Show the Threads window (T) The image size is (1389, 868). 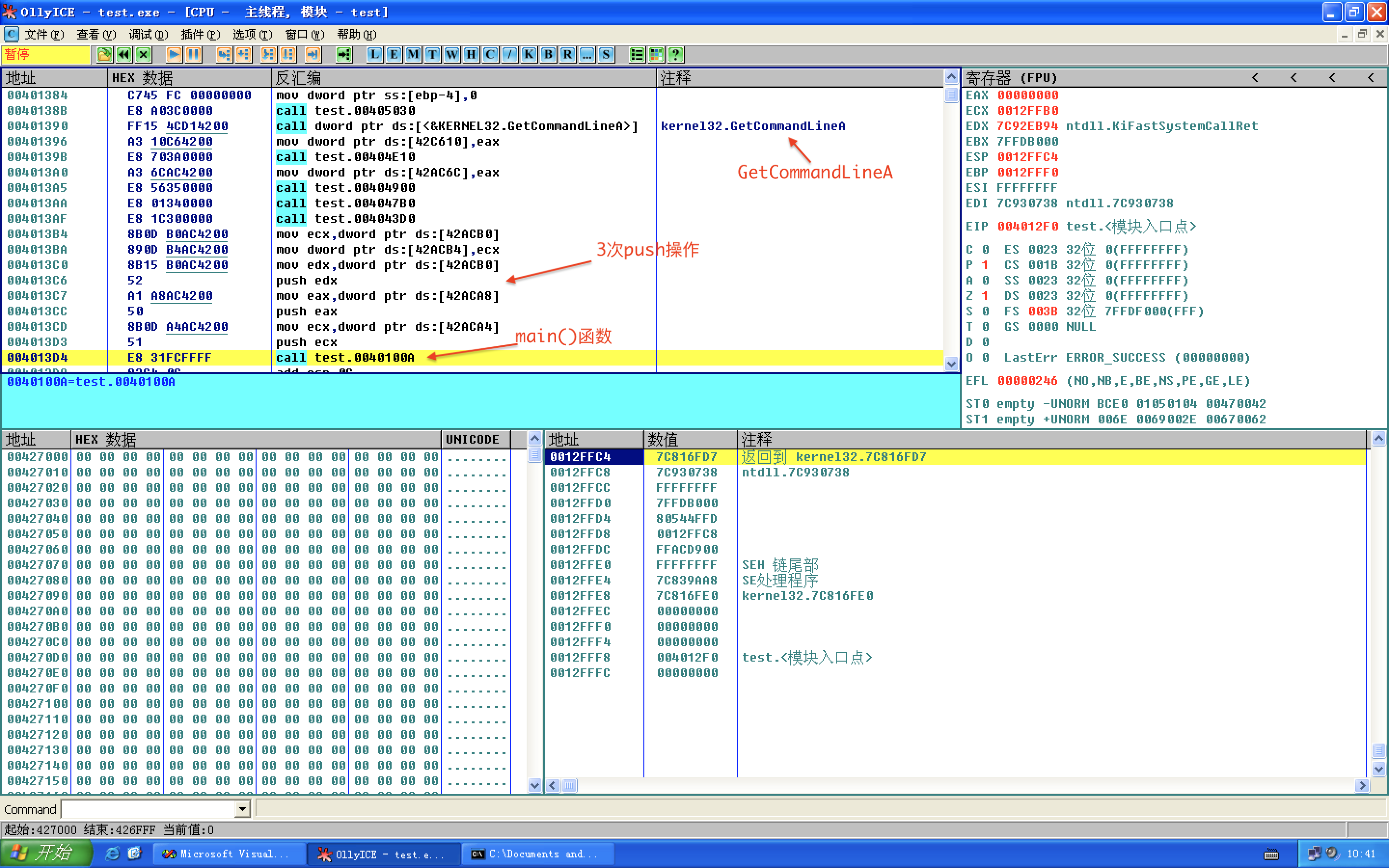(x=432, y=54)
